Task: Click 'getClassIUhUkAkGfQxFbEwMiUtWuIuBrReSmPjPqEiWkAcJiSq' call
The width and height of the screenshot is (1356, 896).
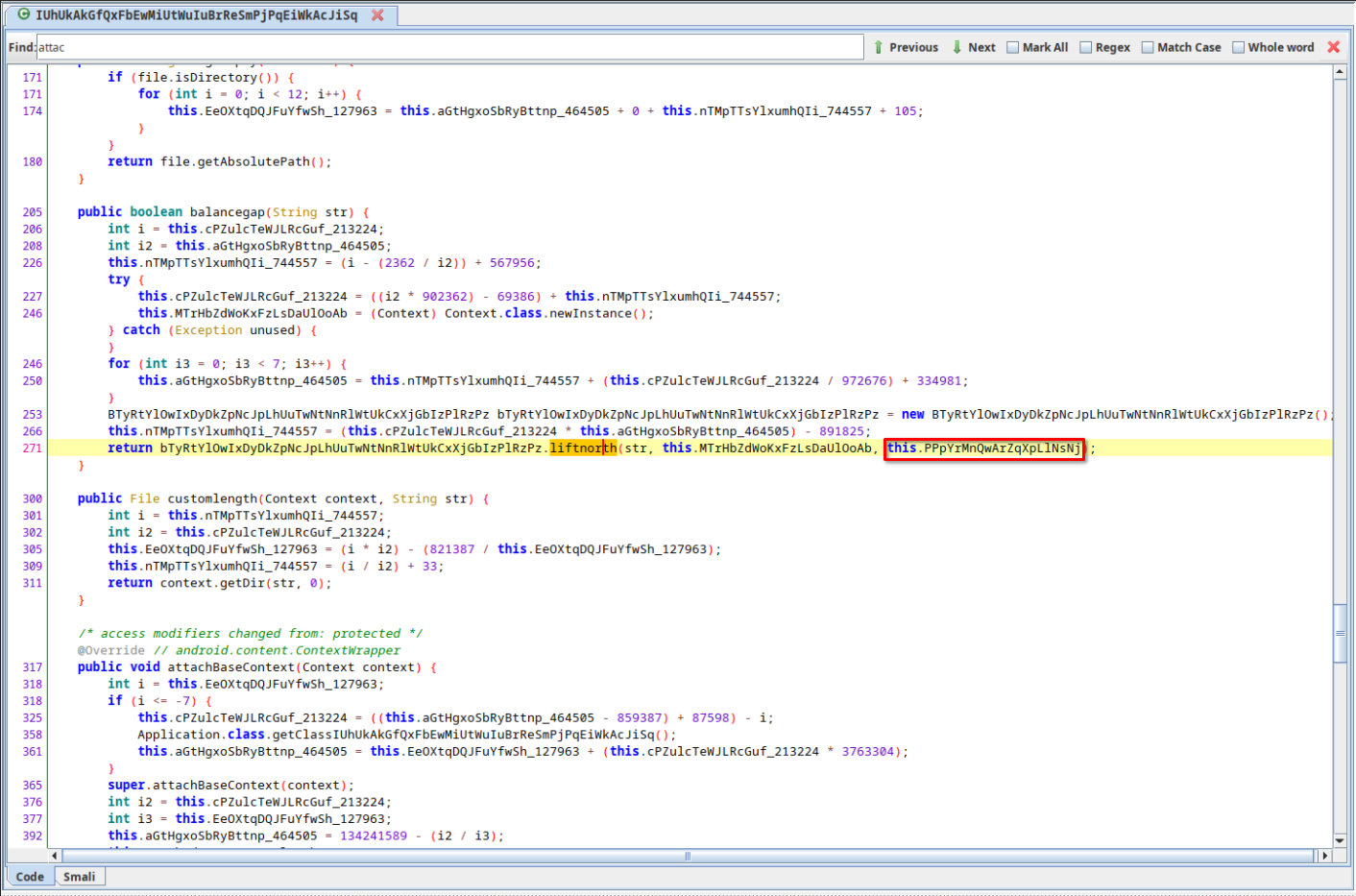Action: 463,735
